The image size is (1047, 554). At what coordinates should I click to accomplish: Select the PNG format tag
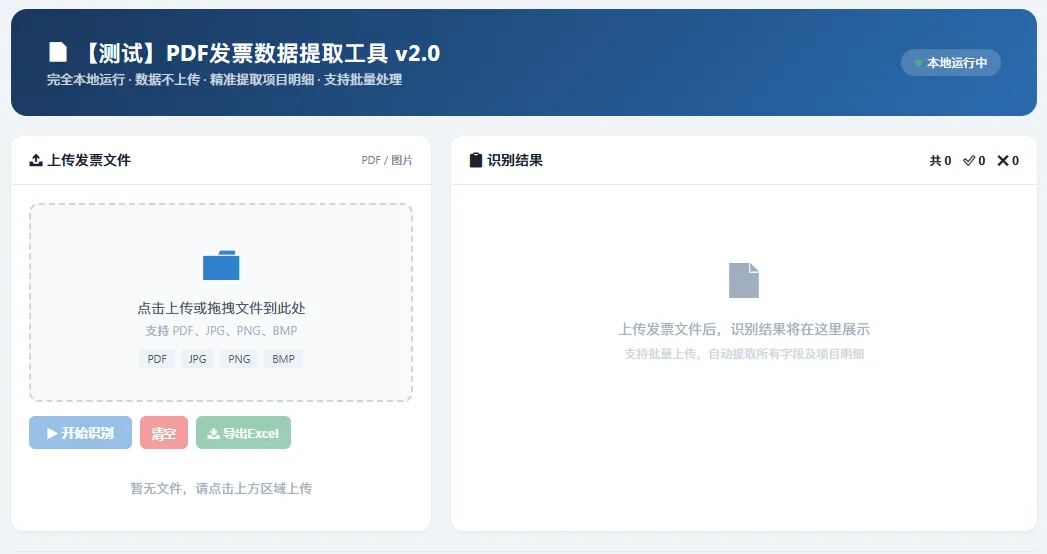(x=239, y=359)
